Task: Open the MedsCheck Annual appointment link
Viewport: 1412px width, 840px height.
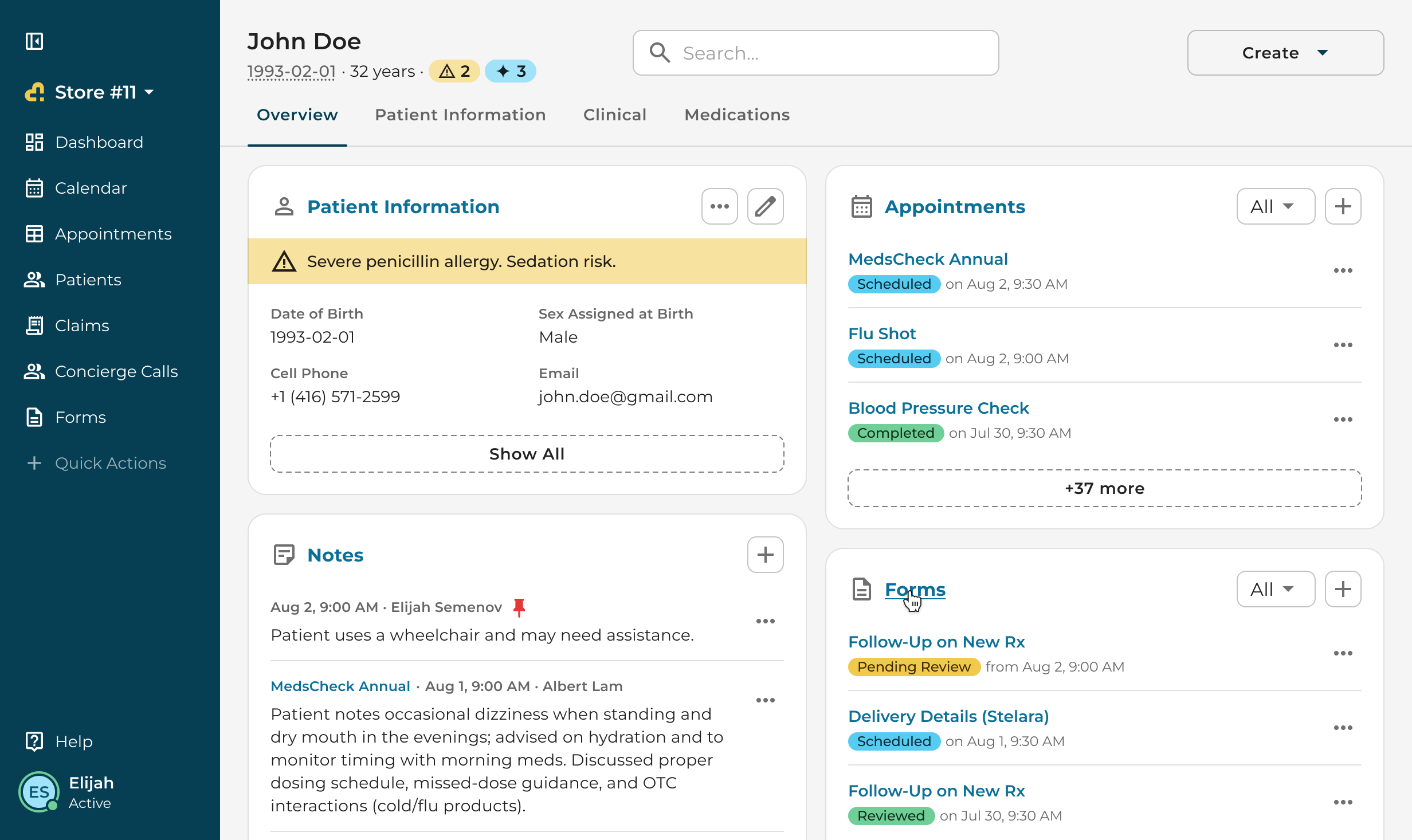Action: (928, 259)
